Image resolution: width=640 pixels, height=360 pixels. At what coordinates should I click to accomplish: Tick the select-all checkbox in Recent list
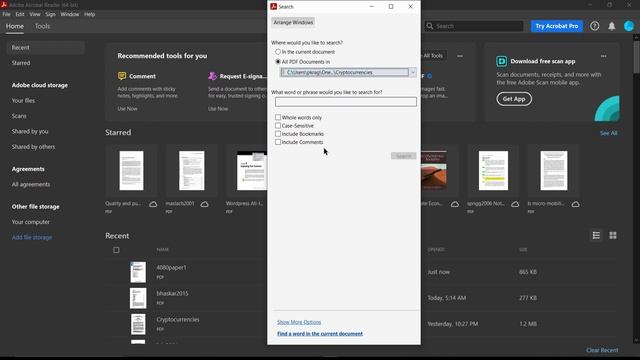click(116, 250)
